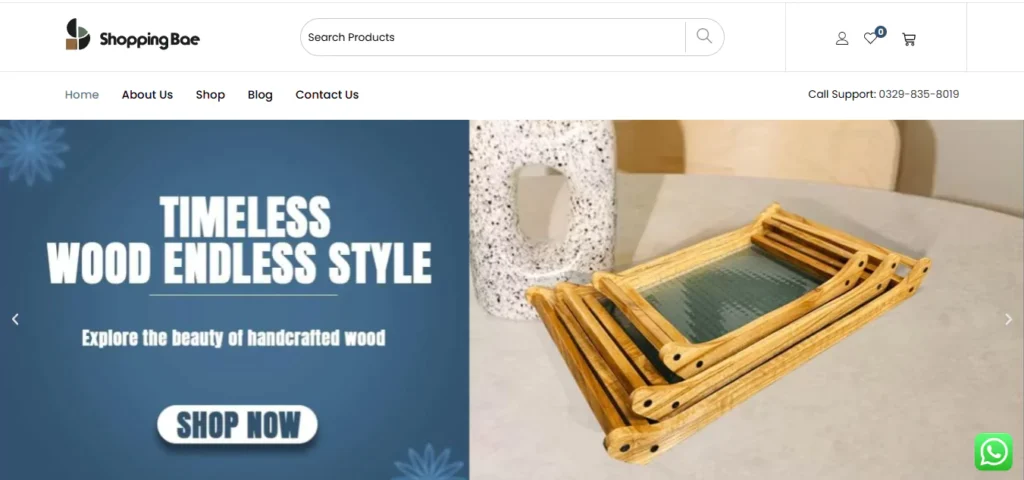
Task: Click the Shopping Bae brand name text
Action: pyautogui.click(x=150, y=39)
